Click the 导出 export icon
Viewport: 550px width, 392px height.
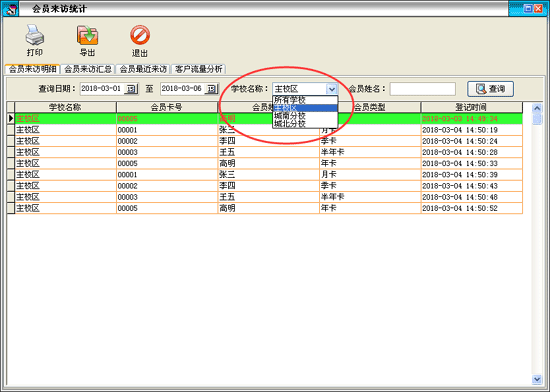click(87, 35)
